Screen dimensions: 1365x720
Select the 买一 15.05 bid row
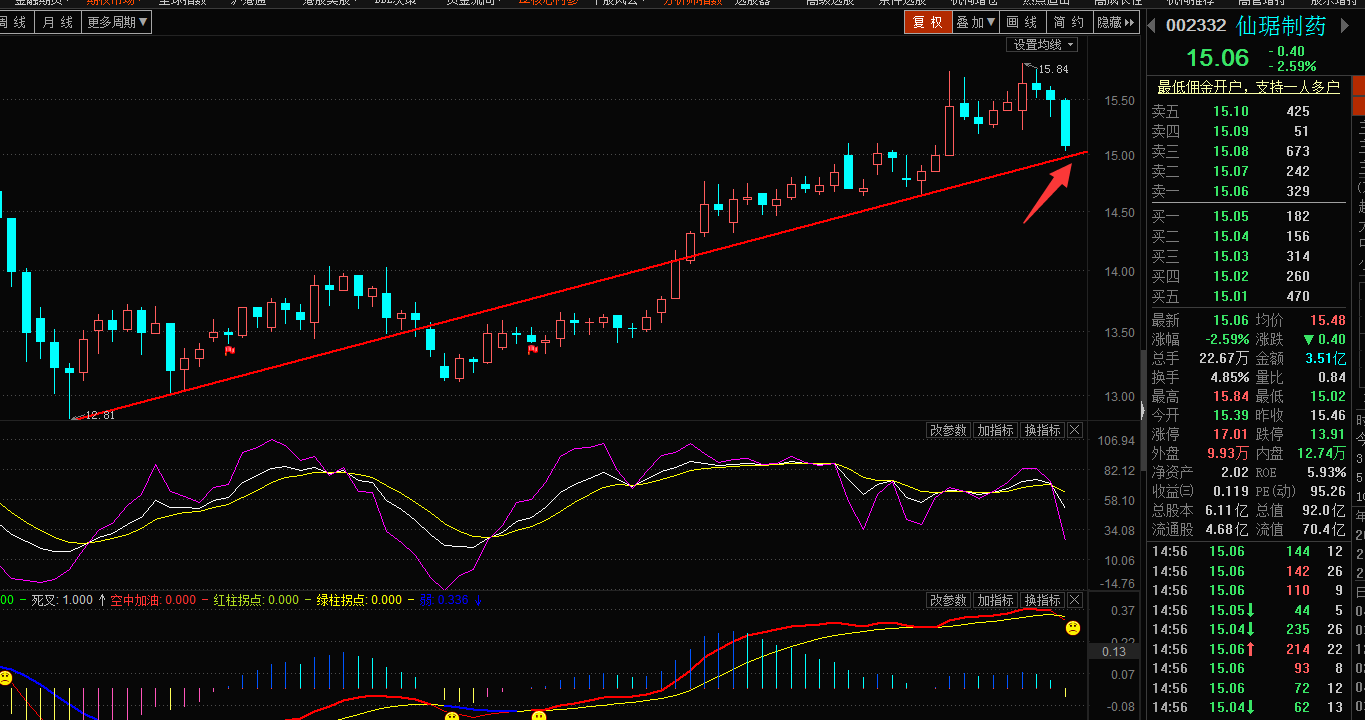1247,216
